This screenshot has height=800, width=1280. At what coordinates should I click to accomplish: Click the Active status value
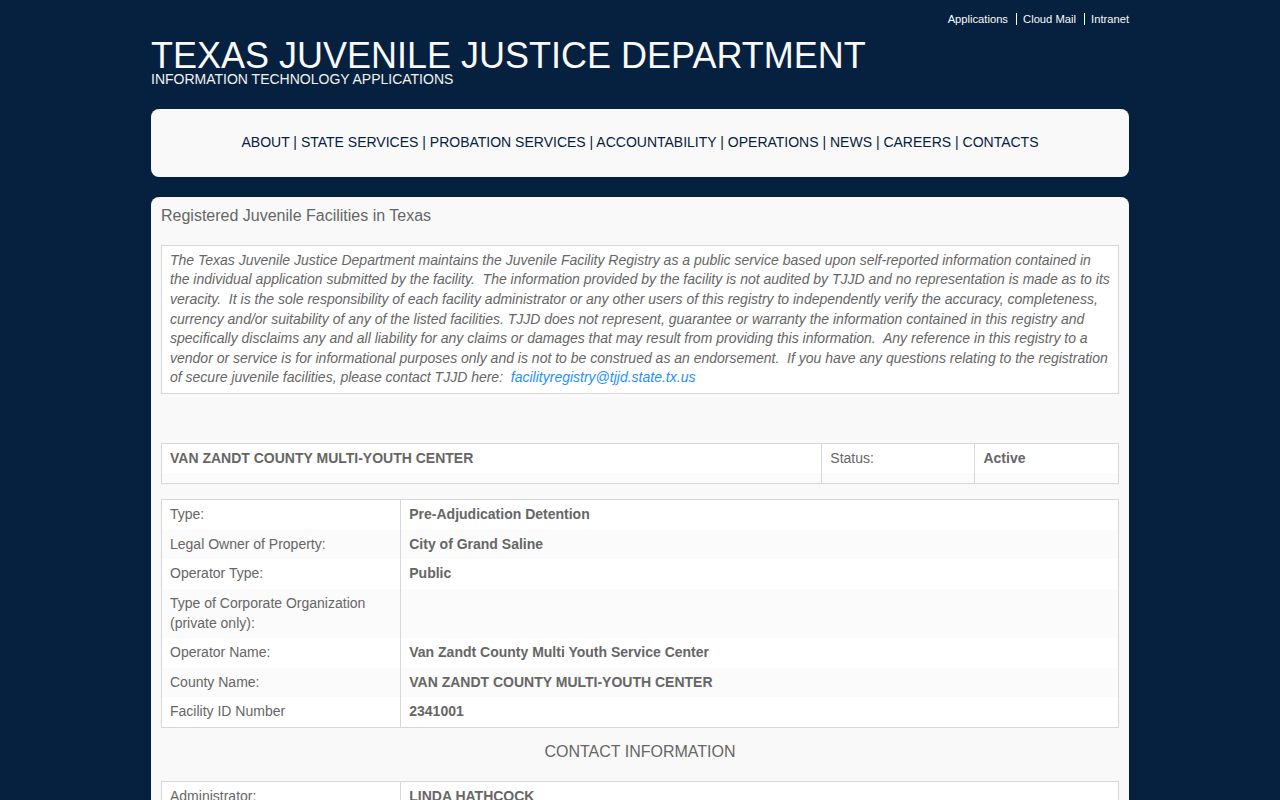[1004, 458]
